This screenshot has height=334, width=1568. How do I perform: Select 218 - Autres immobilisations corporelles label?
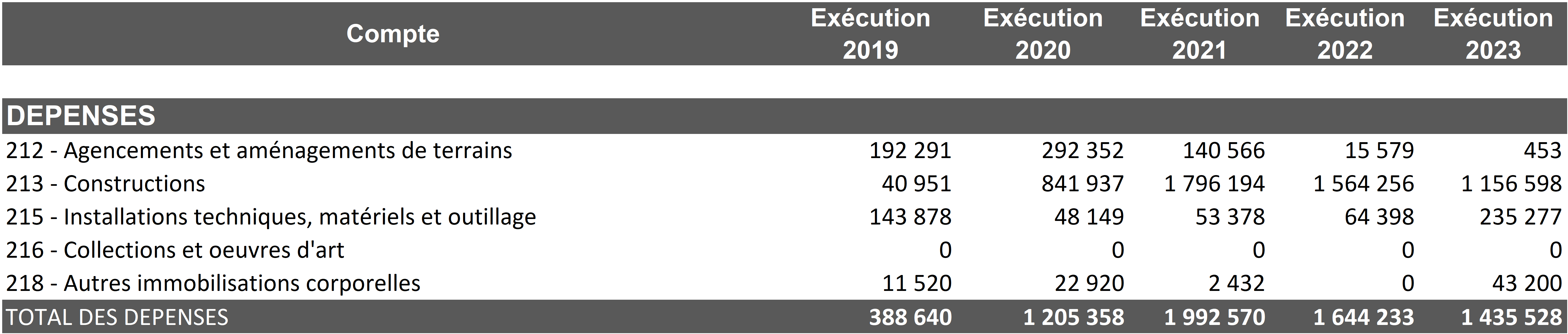214,284
